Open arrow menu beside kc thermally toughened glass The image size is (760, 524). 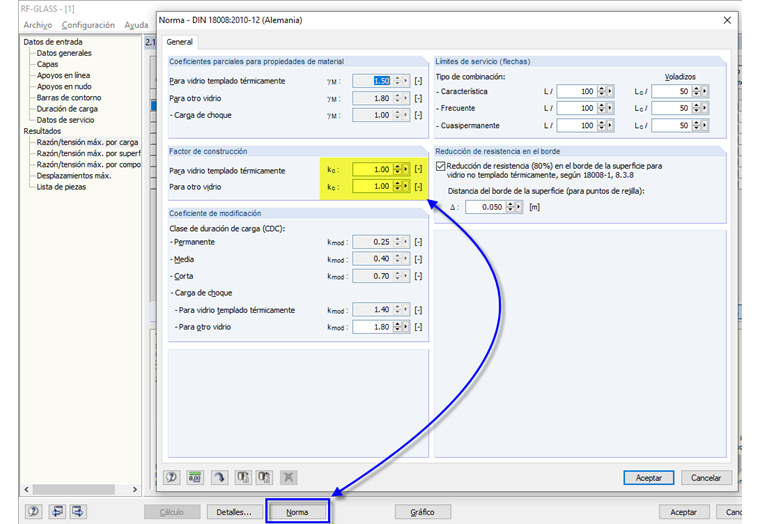point(406,169)
